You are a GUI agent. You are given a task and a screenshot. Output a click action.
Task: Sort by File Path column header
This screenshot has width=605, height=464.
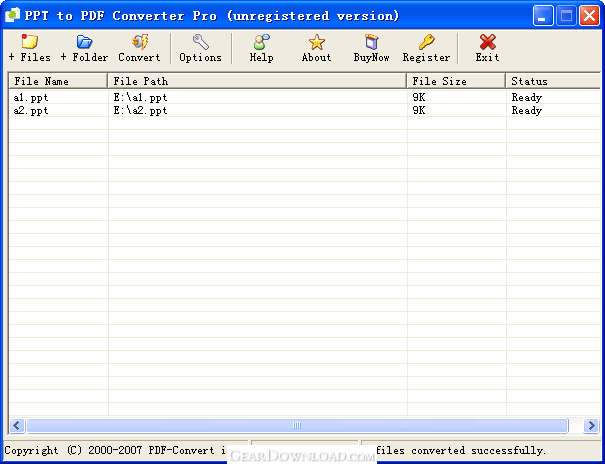257,81
